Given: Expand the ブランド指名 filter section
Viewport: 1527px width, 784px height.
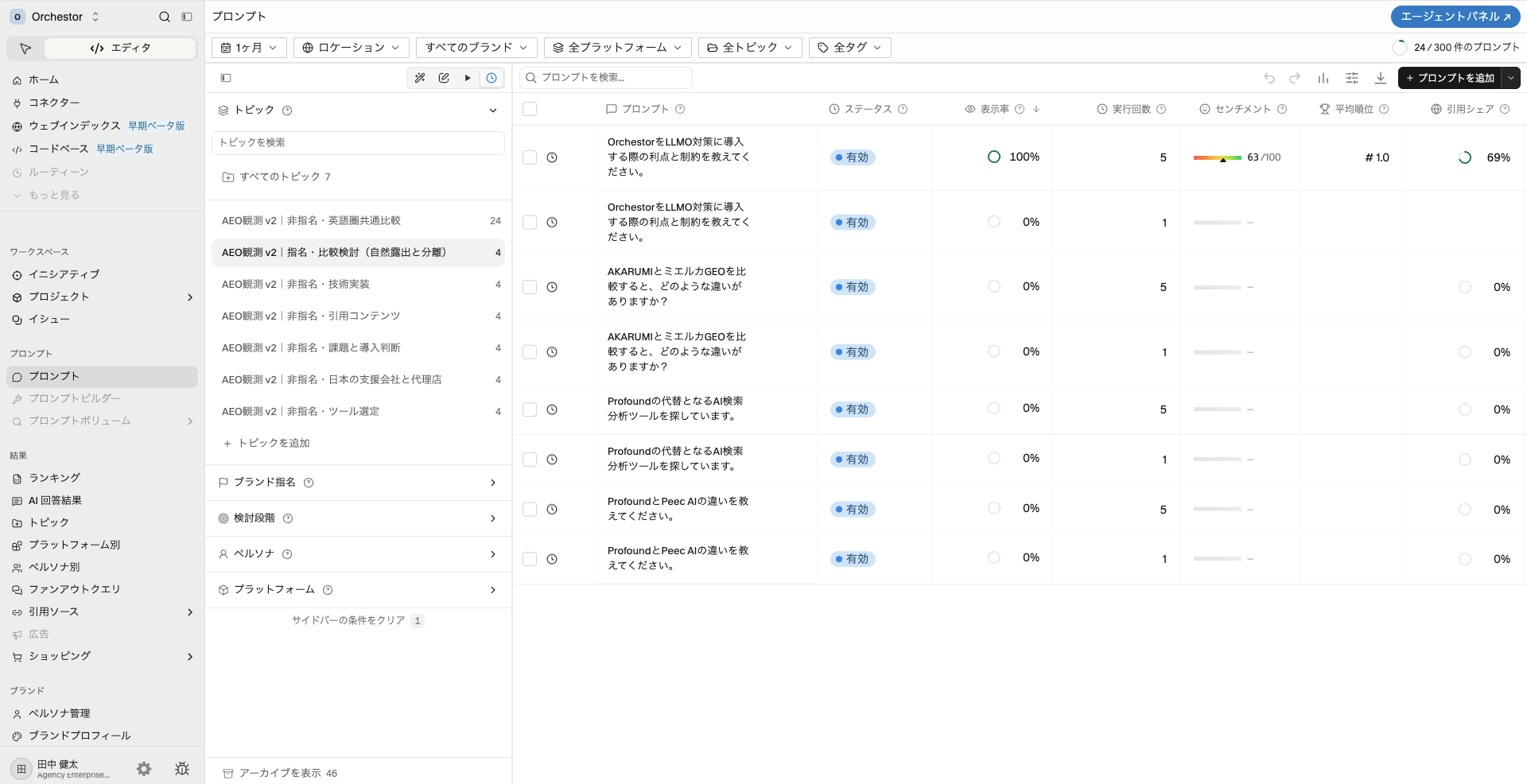Looking at the screenshot, I should pyautogui.click(x=358, y=483).
